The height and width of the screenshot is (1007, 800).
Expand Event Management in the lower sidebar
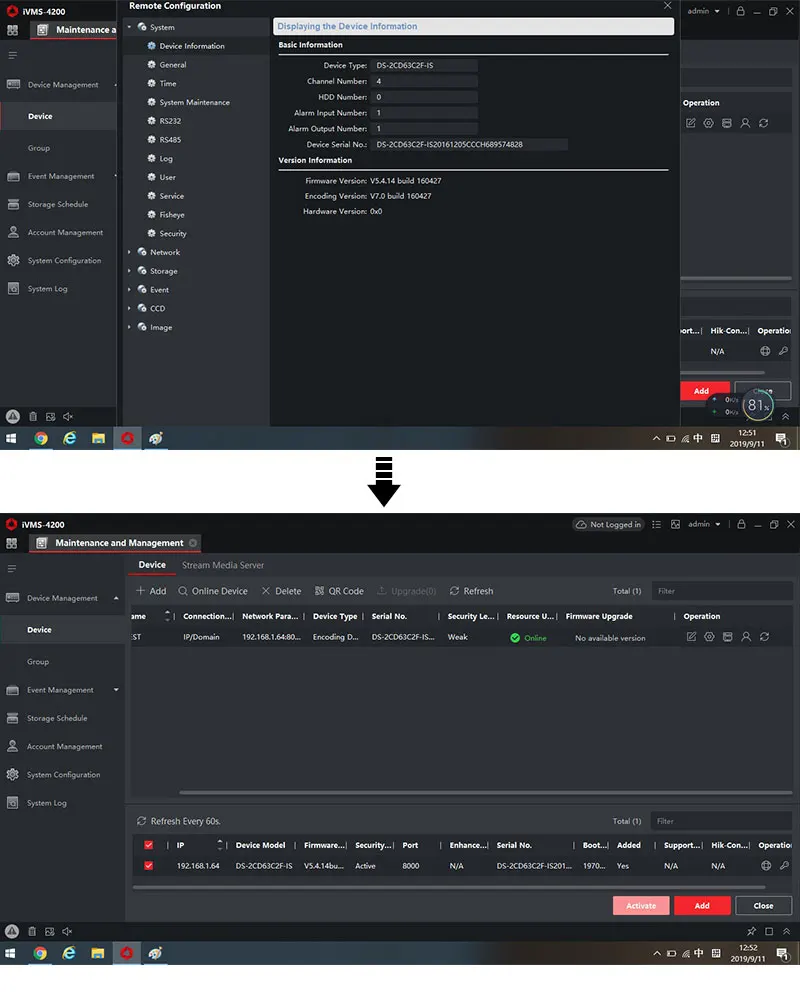click(x=116, y=690)
